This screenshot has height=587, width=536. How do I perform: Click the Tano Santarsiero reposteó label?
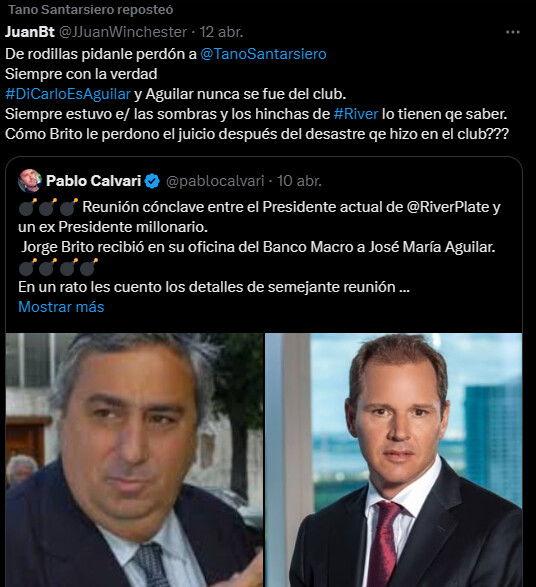pos(91,10)
